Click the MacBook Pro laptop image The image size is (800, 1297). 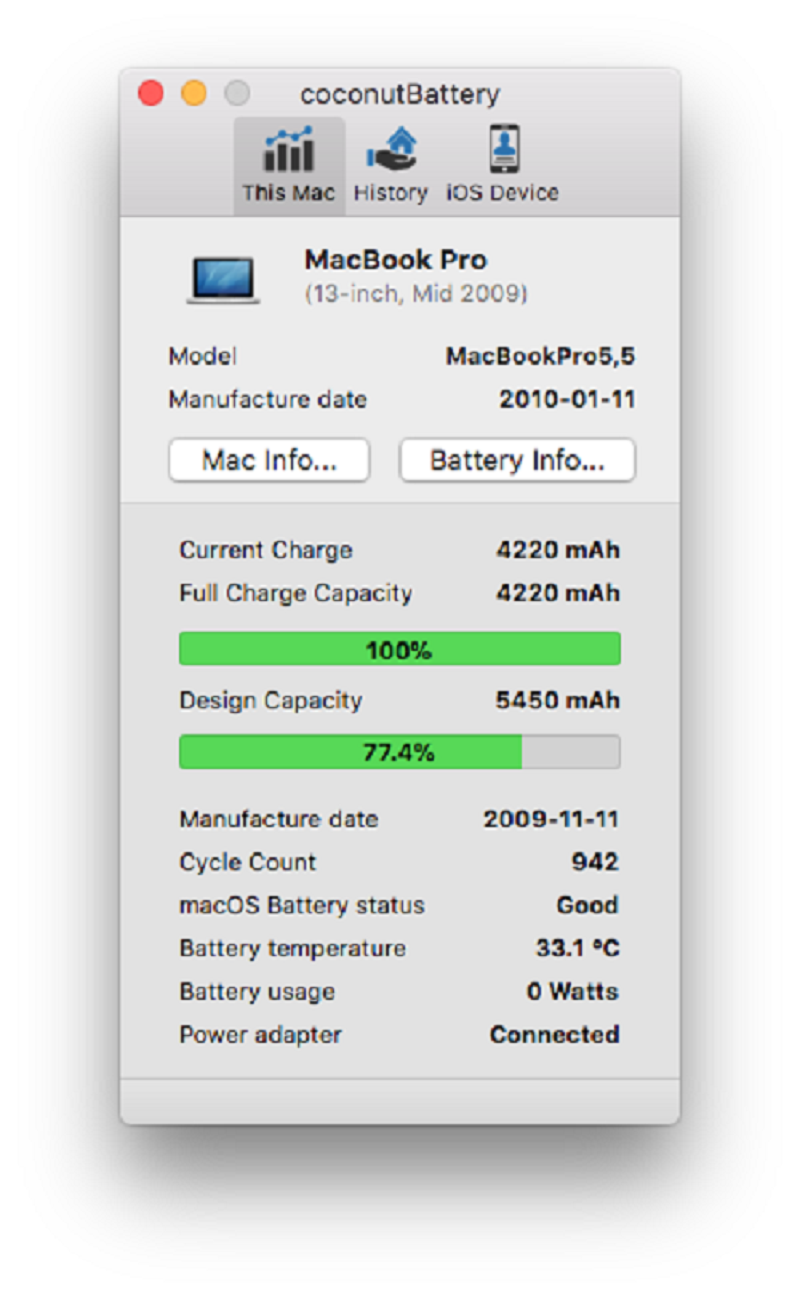point(223,279)
